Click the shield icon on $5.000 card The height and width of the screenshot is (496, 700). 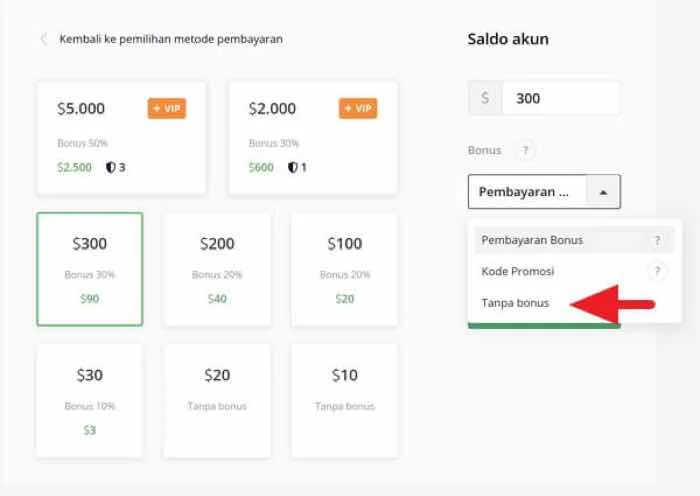pyautogui.click(x=112, y=167)
